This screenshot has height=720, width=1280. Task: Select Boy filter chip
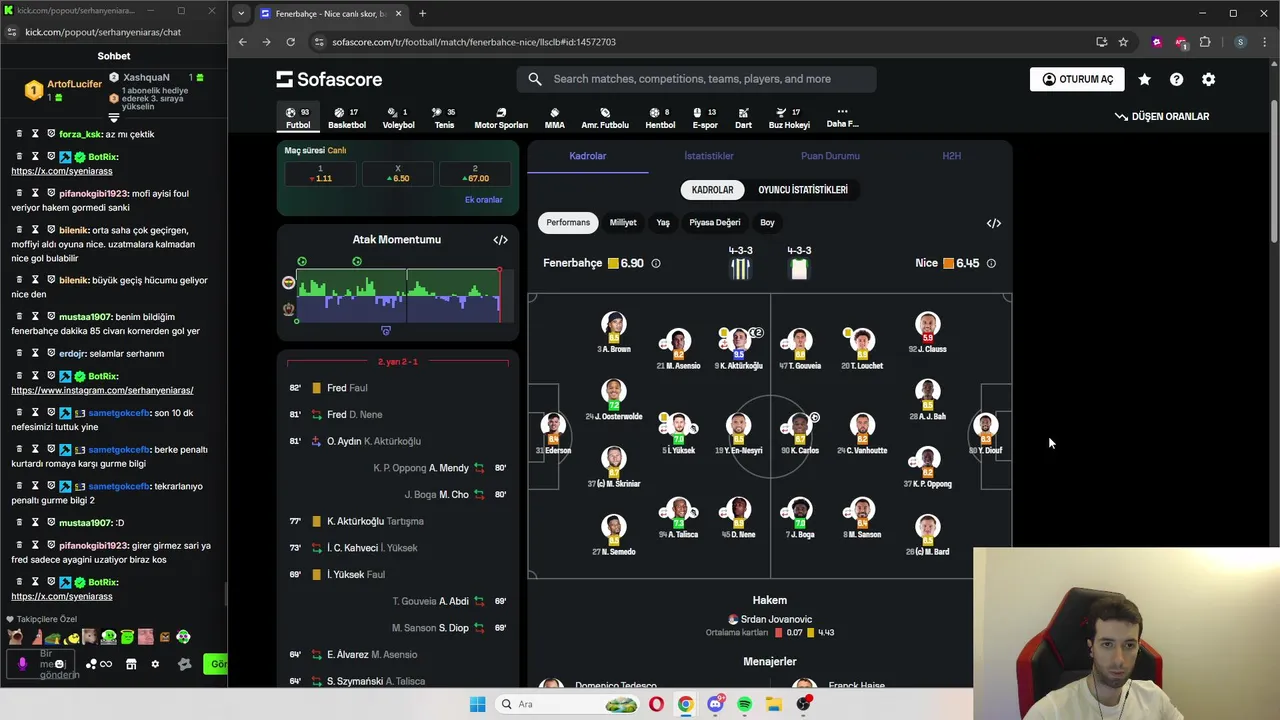click(767, 222)
